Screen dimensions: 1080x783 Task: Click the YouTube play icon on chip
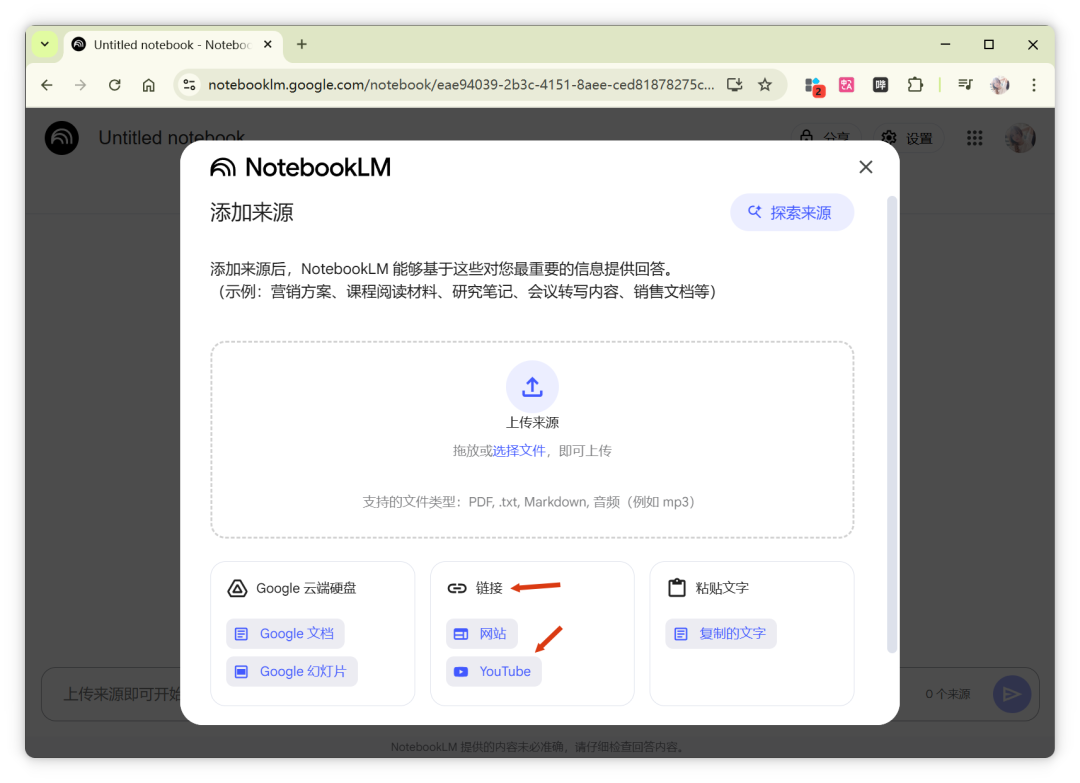tap(461, 671)
